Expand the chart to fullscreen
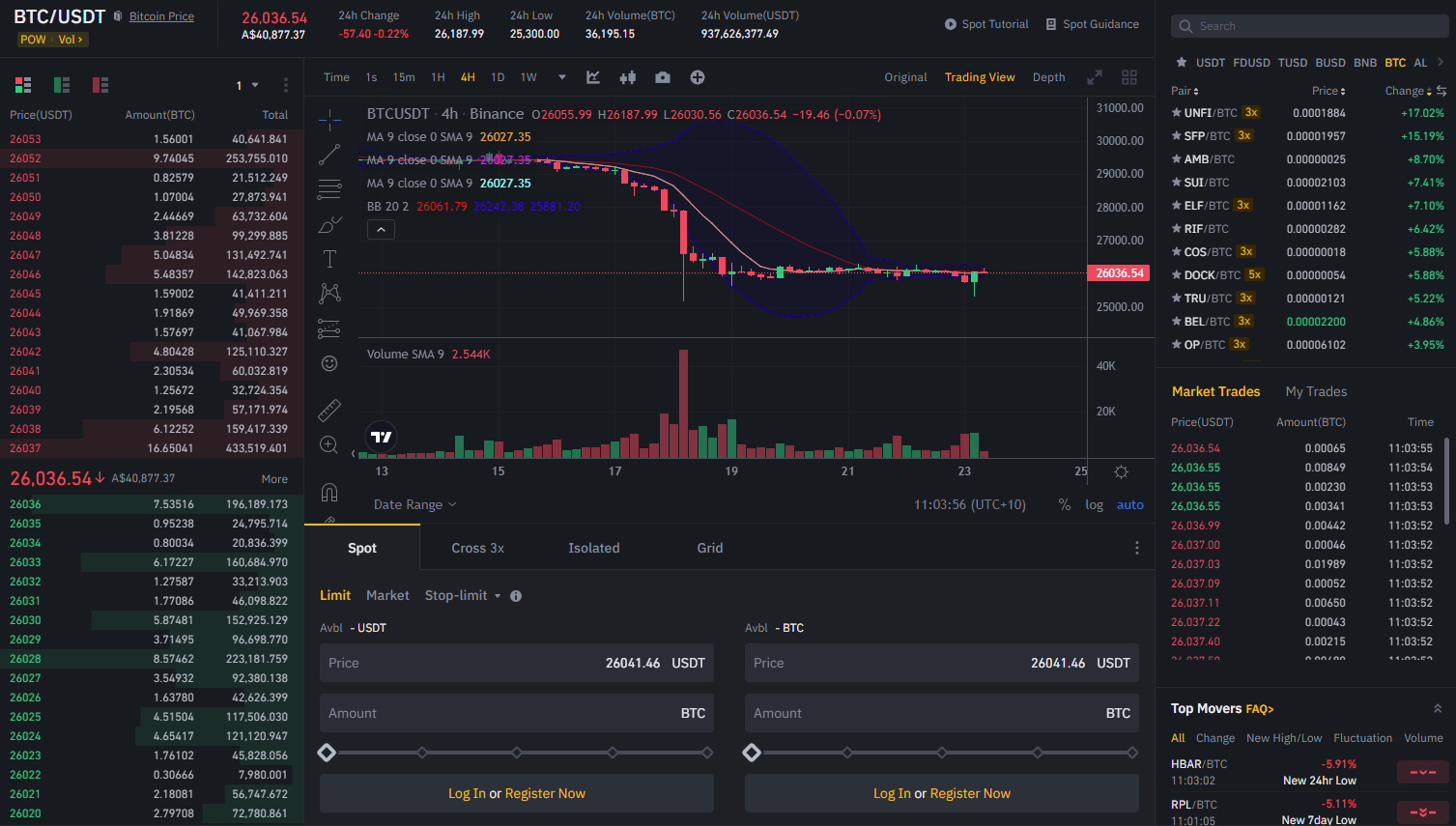Screen dimensions: 1456x826 [x=1095, y=77]
